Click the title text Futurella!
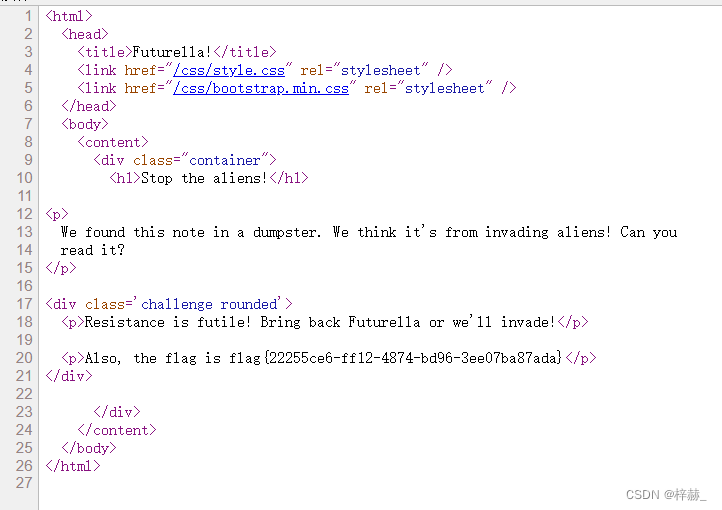Image resolution: width=722 pixels, height=510 pixels. 172,52
